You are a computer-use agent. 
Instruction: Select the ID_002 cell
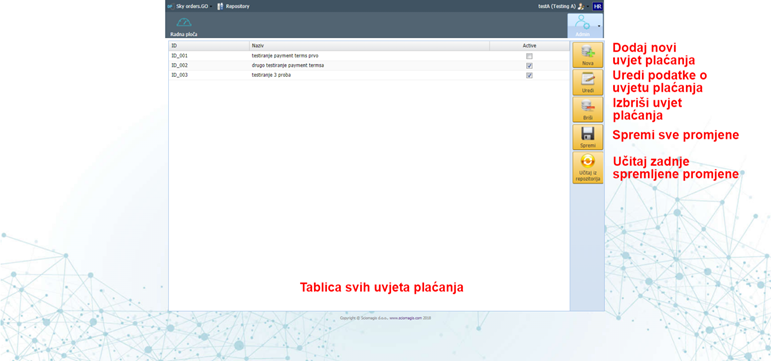[x=209, y=65]
